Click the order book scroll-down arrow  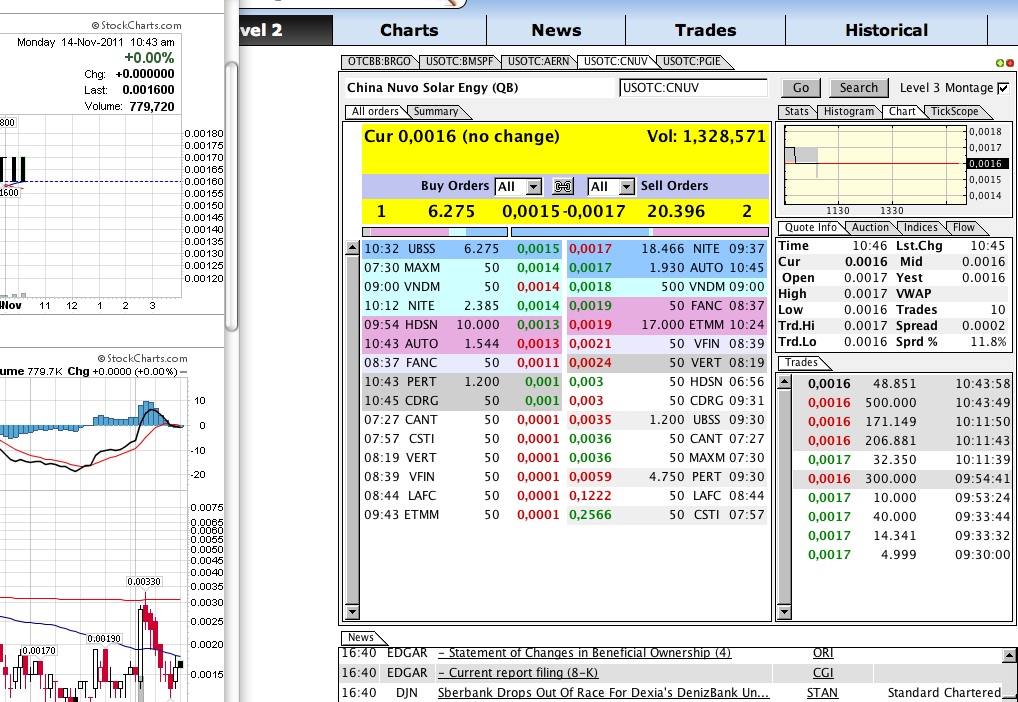point(351,612)
